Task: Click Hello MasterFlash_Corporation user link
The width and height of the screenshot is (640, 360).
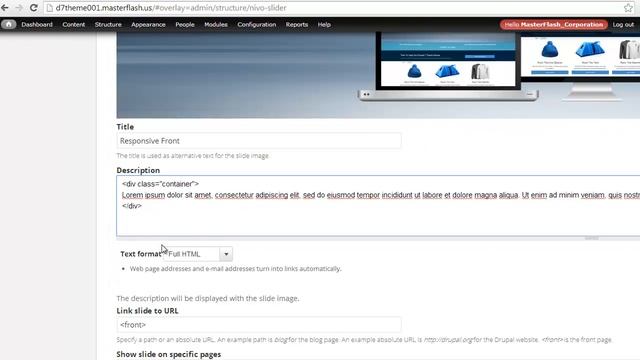Action: click(x=553, y=24)
